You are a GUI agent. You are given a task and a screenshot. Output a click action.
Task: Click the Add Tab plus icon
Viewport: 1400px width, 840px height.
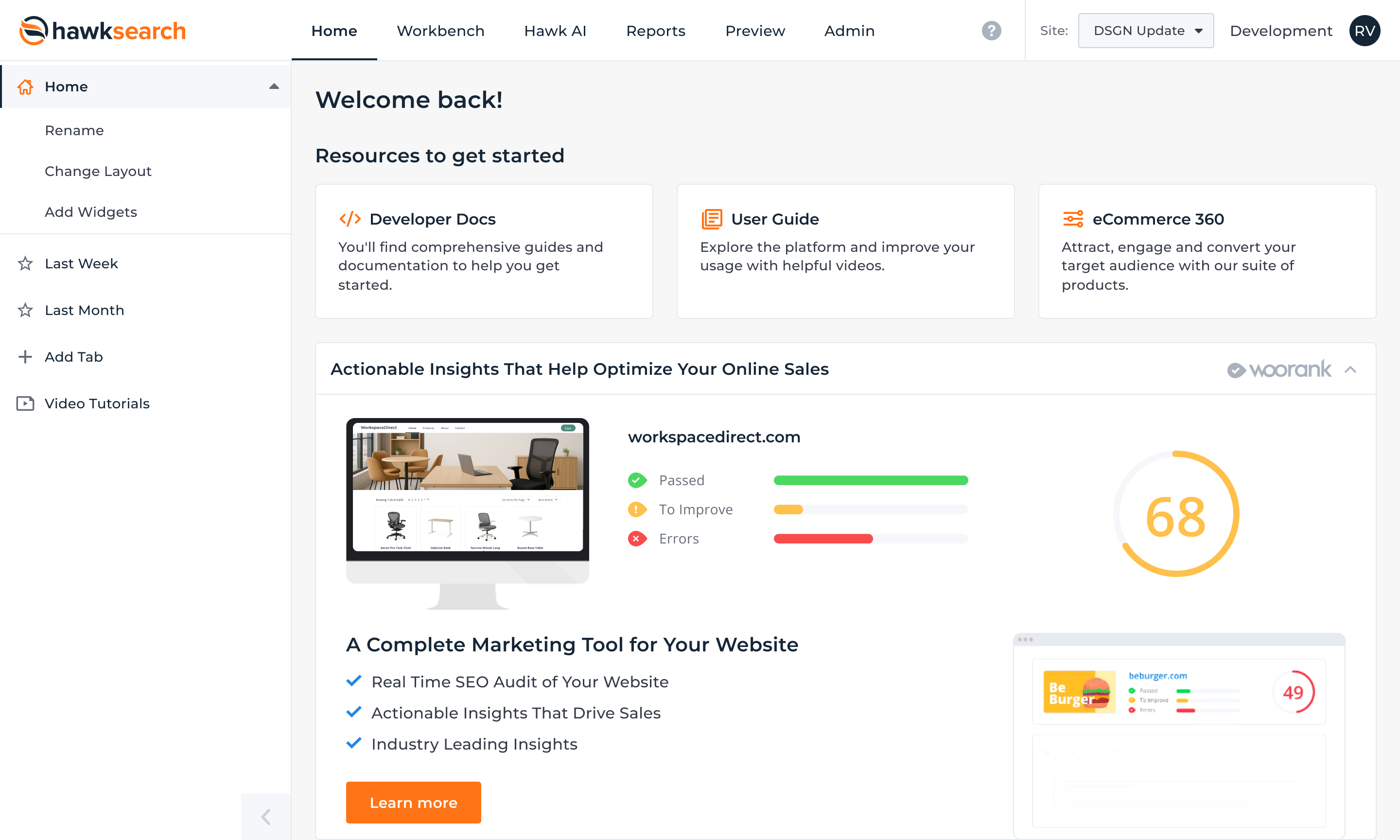tap(25, 357)
